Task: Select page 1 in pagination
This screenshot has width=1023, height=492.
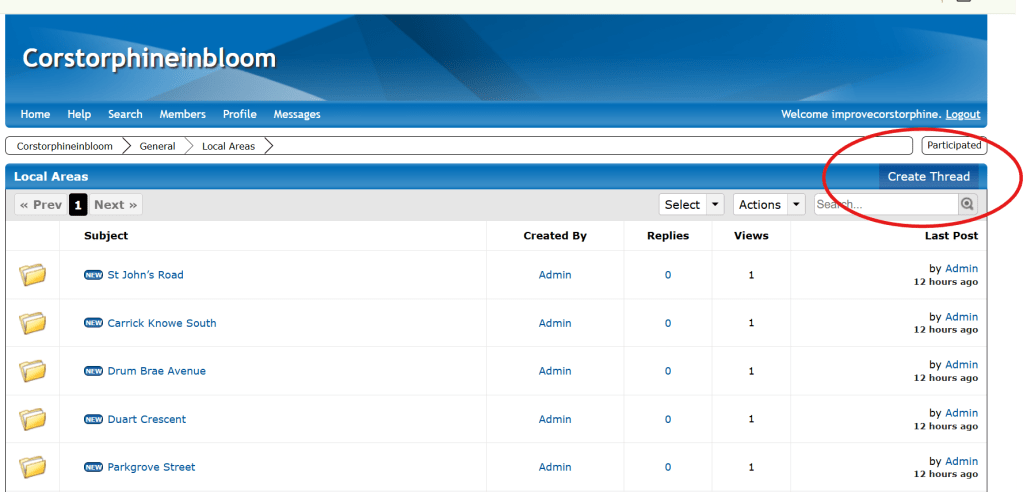Action: (78, 205)
